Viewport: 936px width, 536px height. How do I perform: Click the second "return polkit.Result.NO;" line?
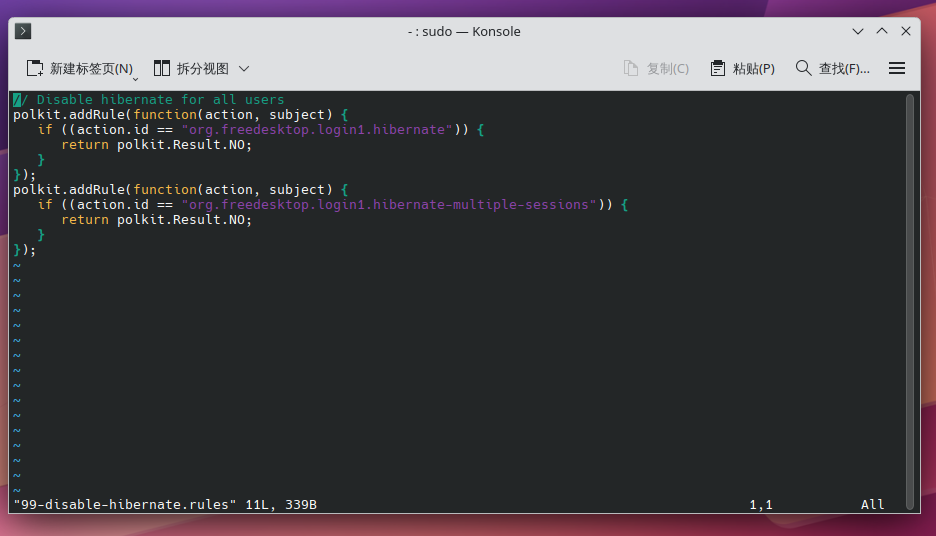tap(156, 220)
